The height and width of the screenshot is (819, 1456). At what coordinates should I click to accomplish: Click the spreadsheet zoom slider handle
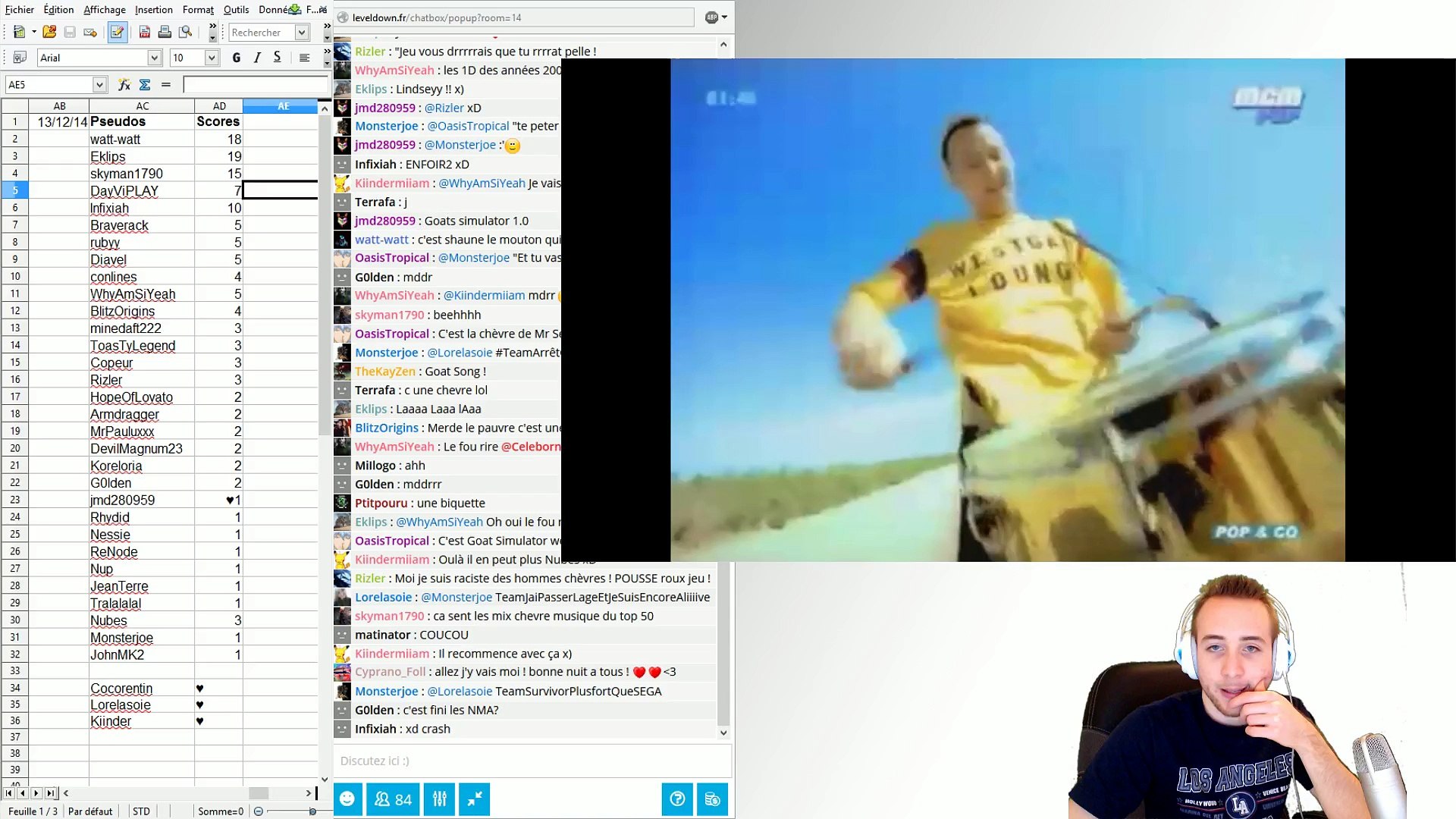[x=312, y=811]
